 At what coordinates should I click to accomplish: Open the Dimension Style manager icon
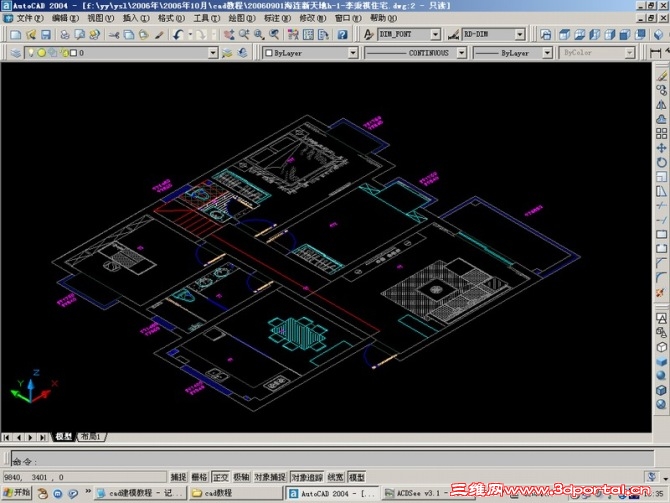454,35
